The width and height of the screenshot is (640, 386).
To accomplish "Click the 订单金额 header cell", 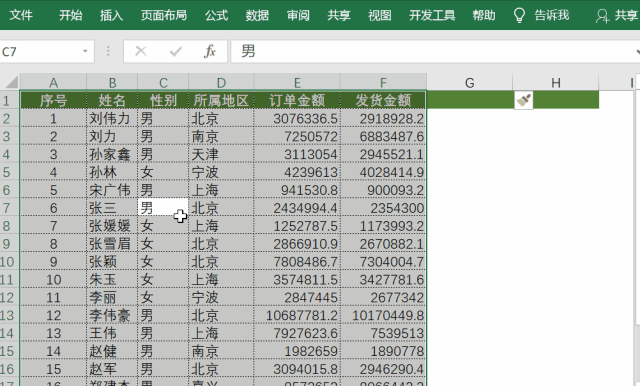I will pos(297,100).
